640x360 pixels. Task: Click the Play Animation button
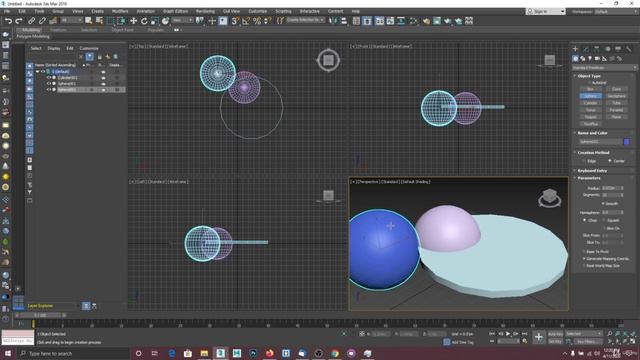pos(508,334)
